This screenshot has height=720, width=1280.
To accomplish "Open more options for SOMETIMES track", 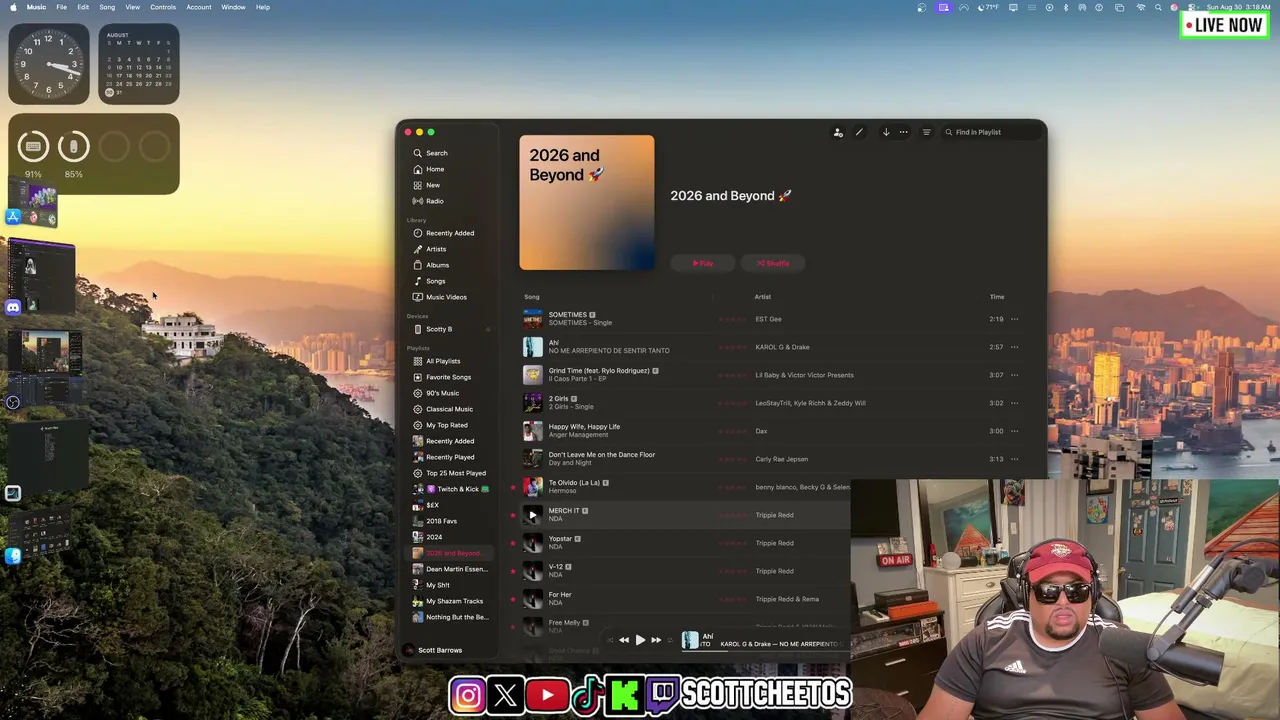I will tap(1014, 319).
